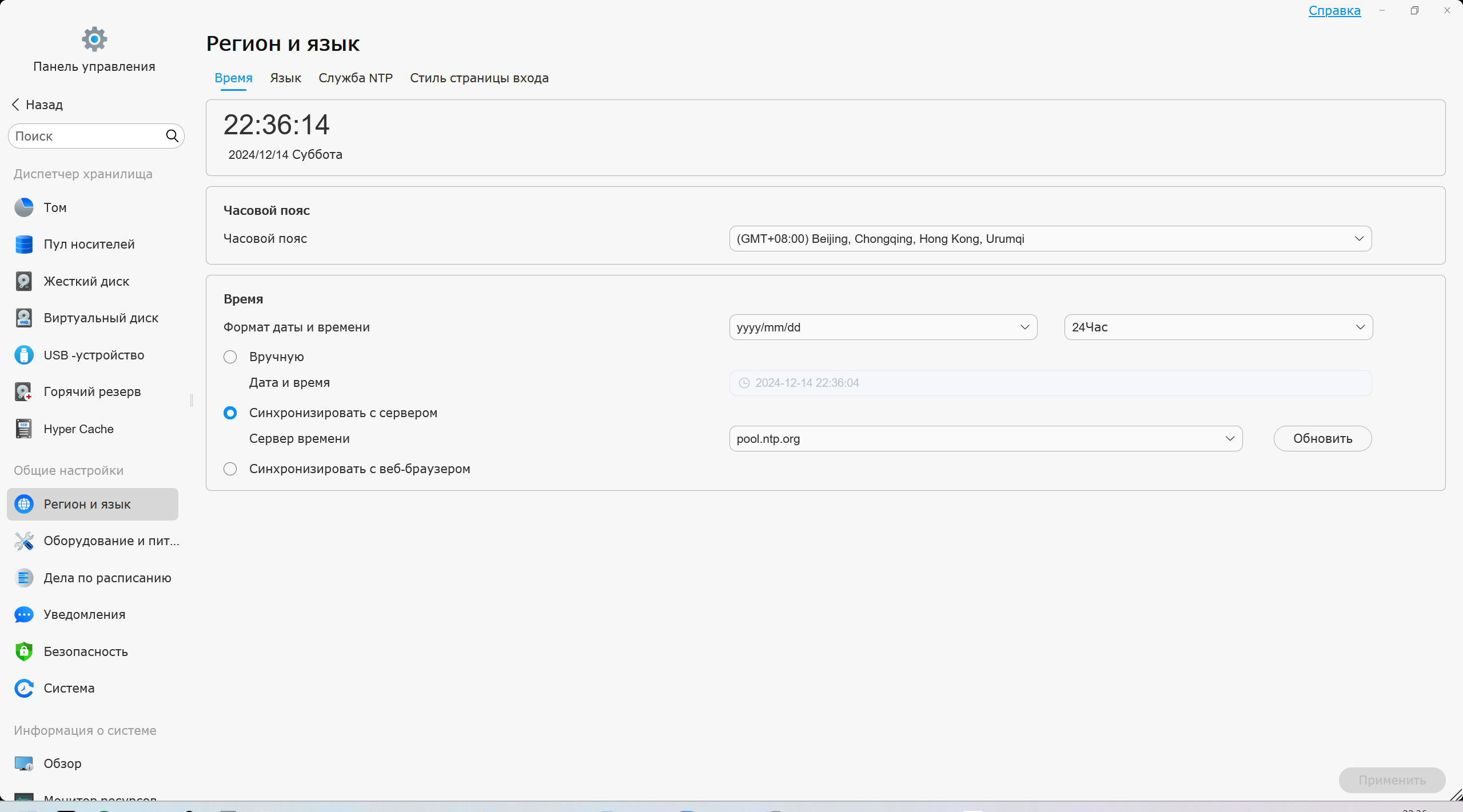The height and width of the screenshot is (812, 1463).
Task: Click into the Поиск search field
Action: coord(86,136)
